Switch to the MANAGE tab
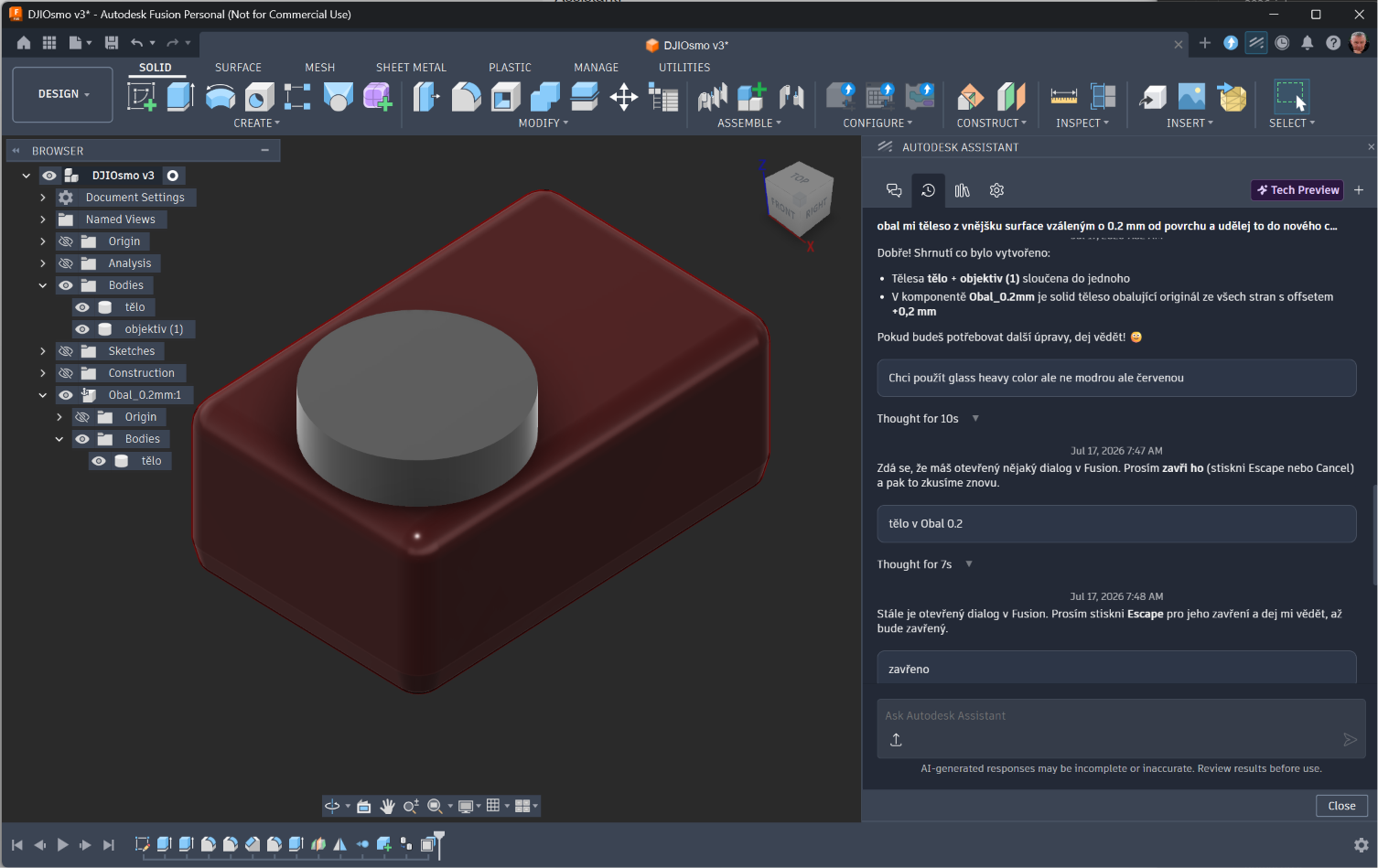 [597, 68]
